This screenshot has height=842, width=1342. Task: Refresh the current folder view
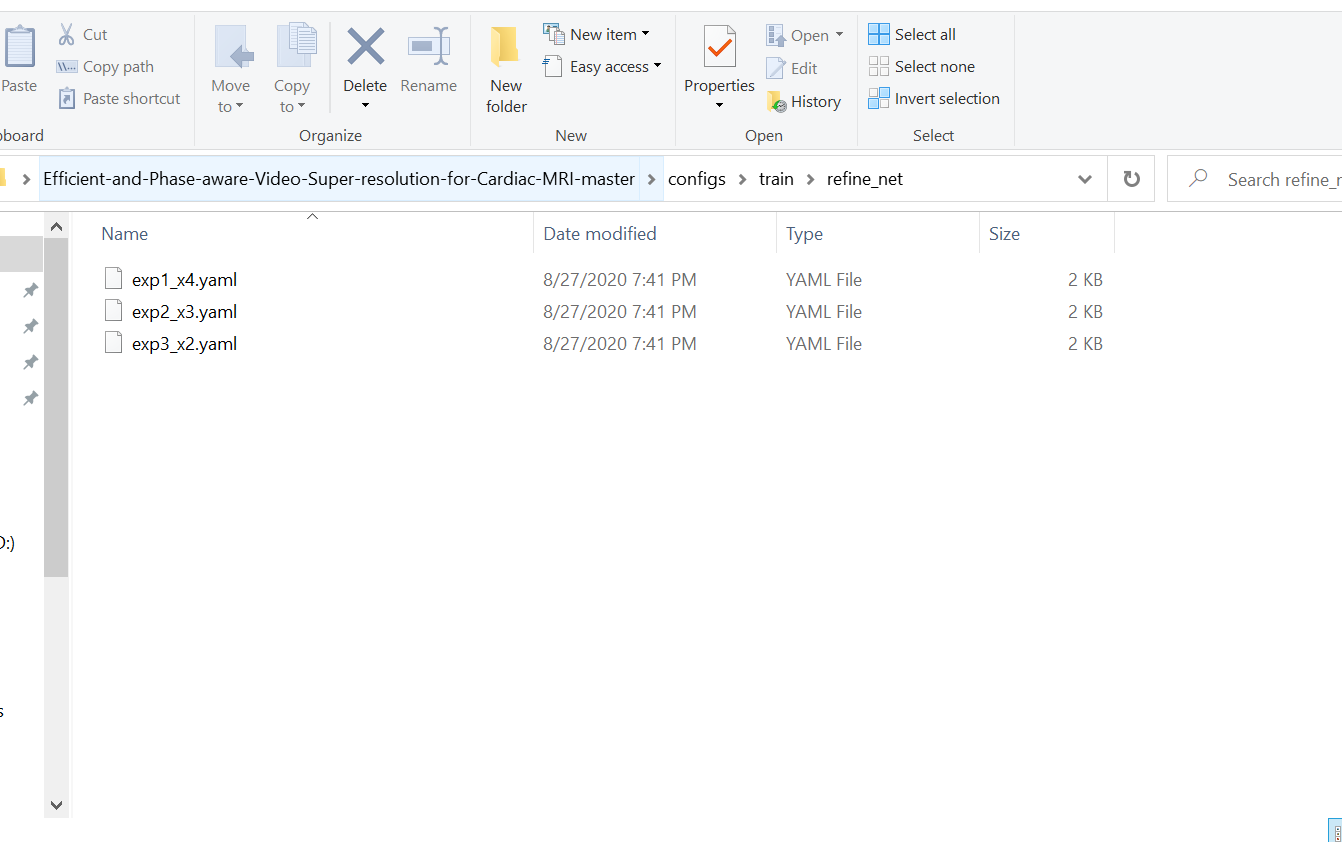[1131, 178]
